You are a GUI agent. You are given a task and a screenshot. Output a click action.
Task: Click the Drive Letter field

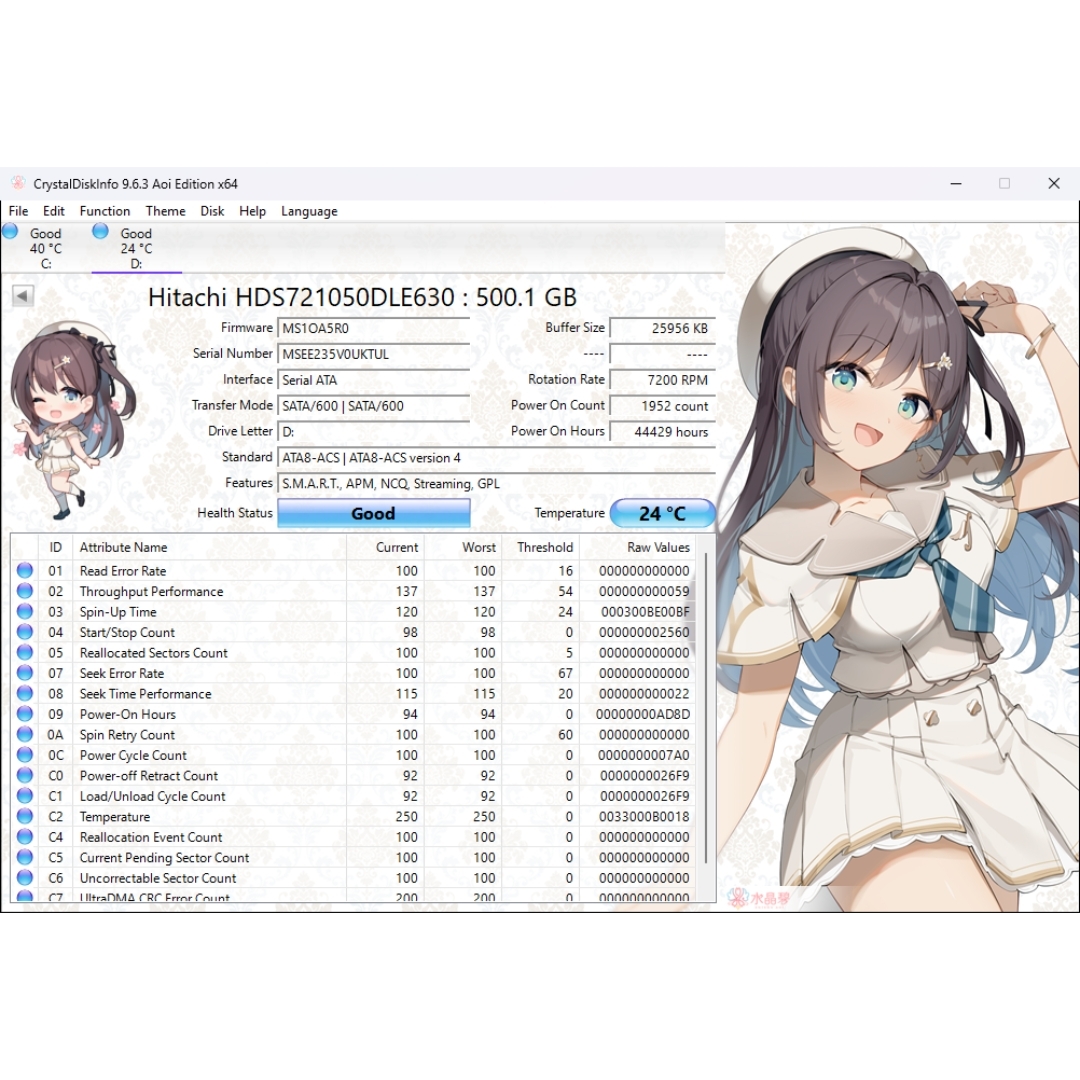[373, 432]
